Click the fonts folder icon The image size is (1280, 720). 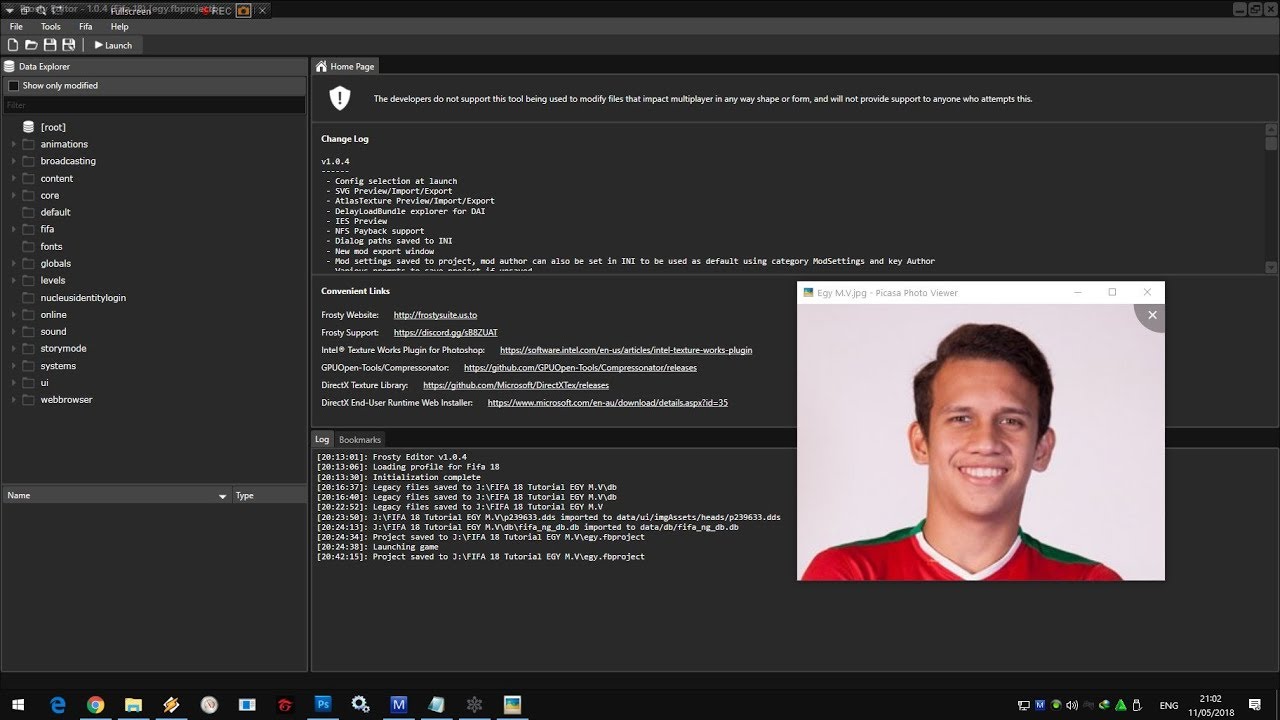[28, 246]
